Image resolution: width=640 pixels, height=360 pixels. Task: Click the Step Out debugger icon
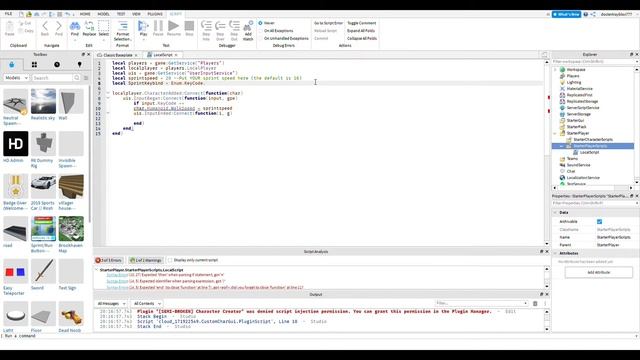coord(234,26)
